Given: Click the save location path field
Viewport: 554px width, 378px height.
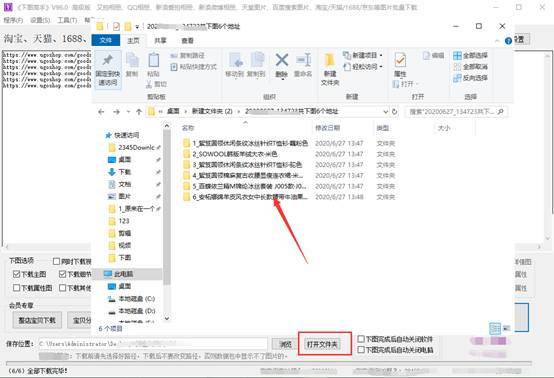Looking at the screenshot, I should coord(153,344).
